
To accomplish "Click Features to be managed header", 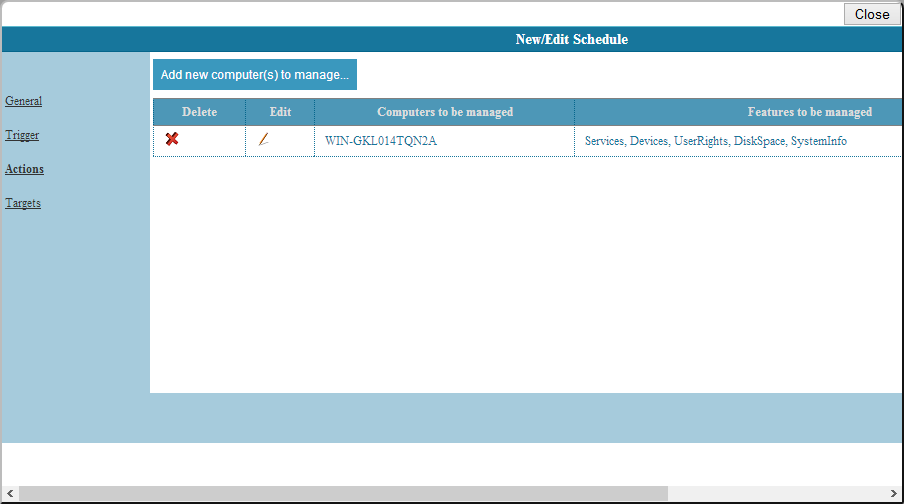I will pos(739,112).
